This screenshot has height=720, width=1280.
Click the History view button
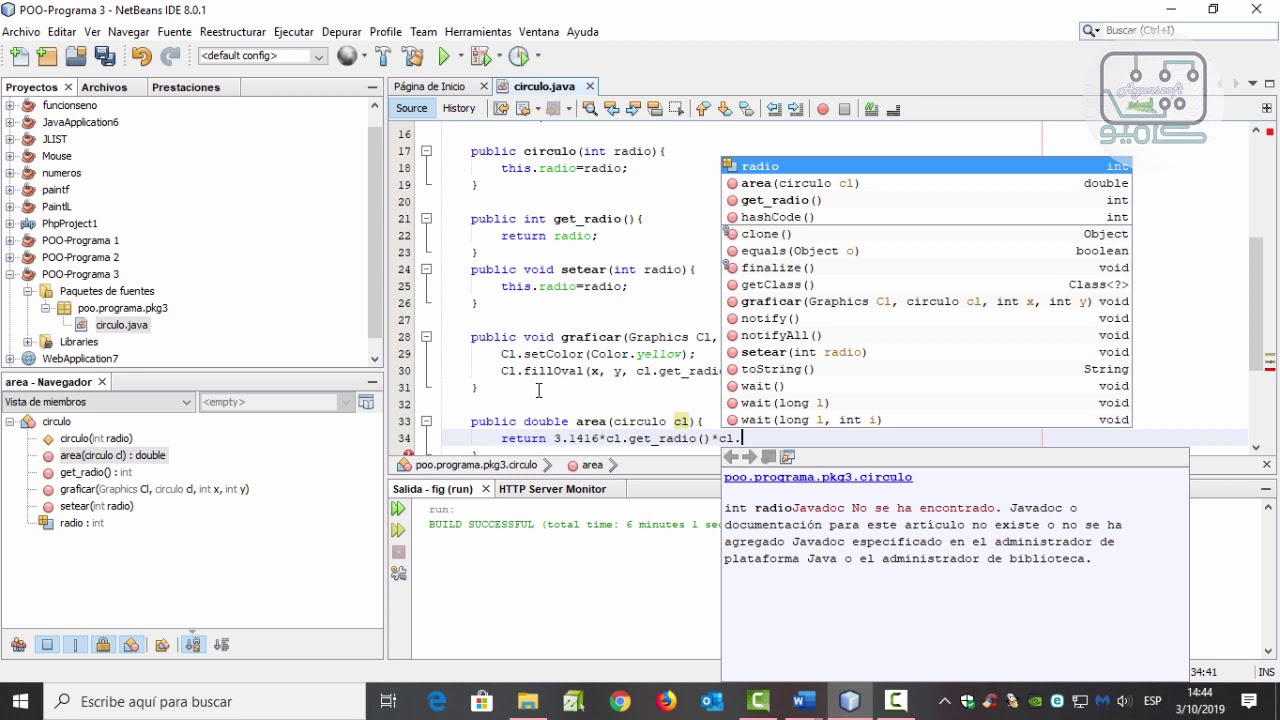[x=459, y=109]
